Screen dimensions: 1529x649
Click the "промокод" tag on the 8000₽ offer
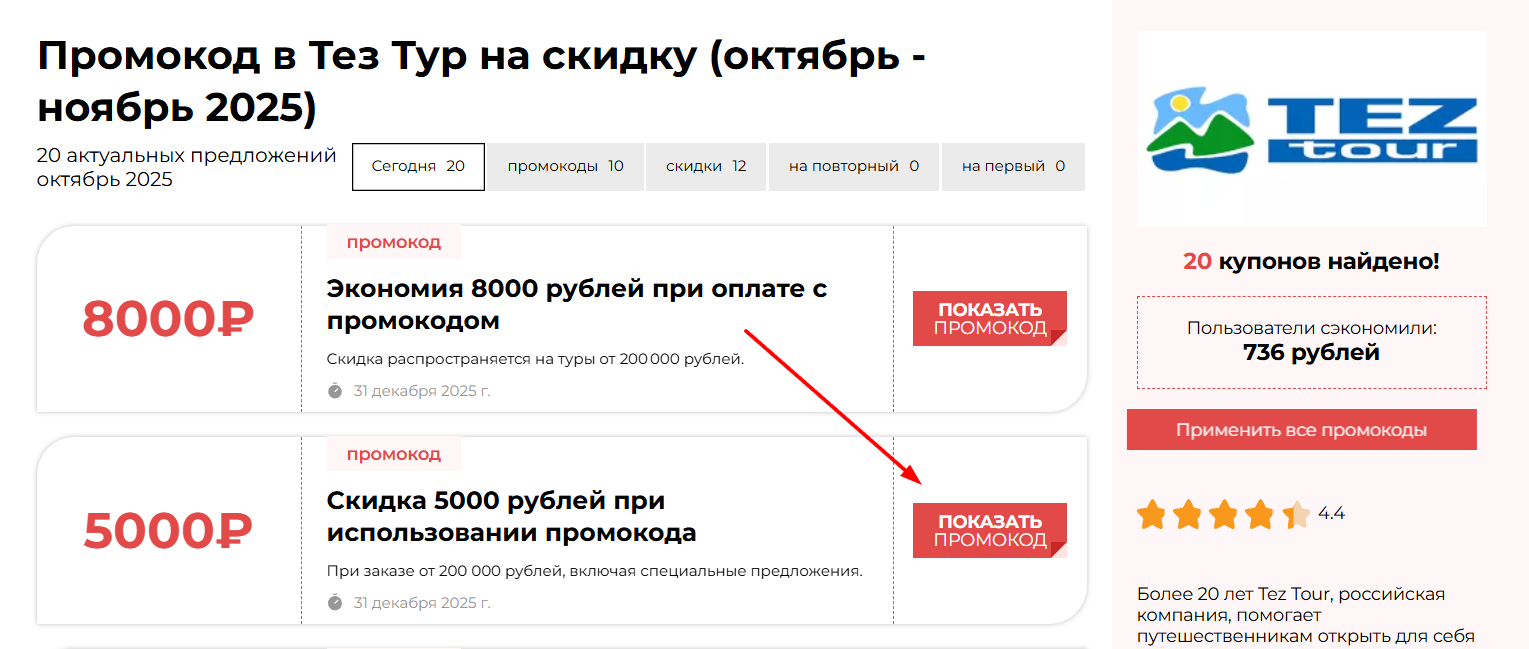pos(393,242)
